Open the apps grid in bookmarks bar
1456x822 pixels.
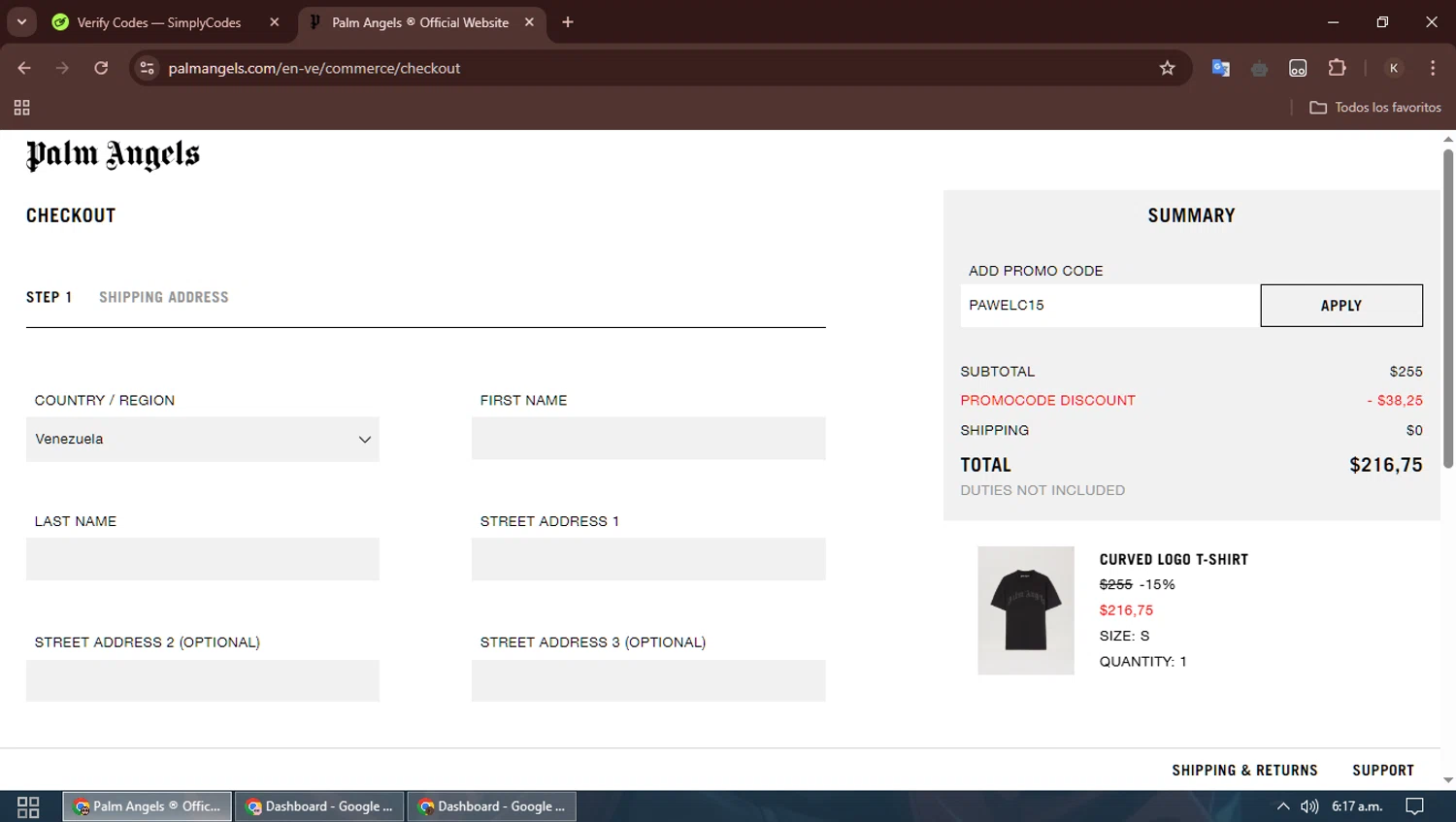[x=21, y=108]
